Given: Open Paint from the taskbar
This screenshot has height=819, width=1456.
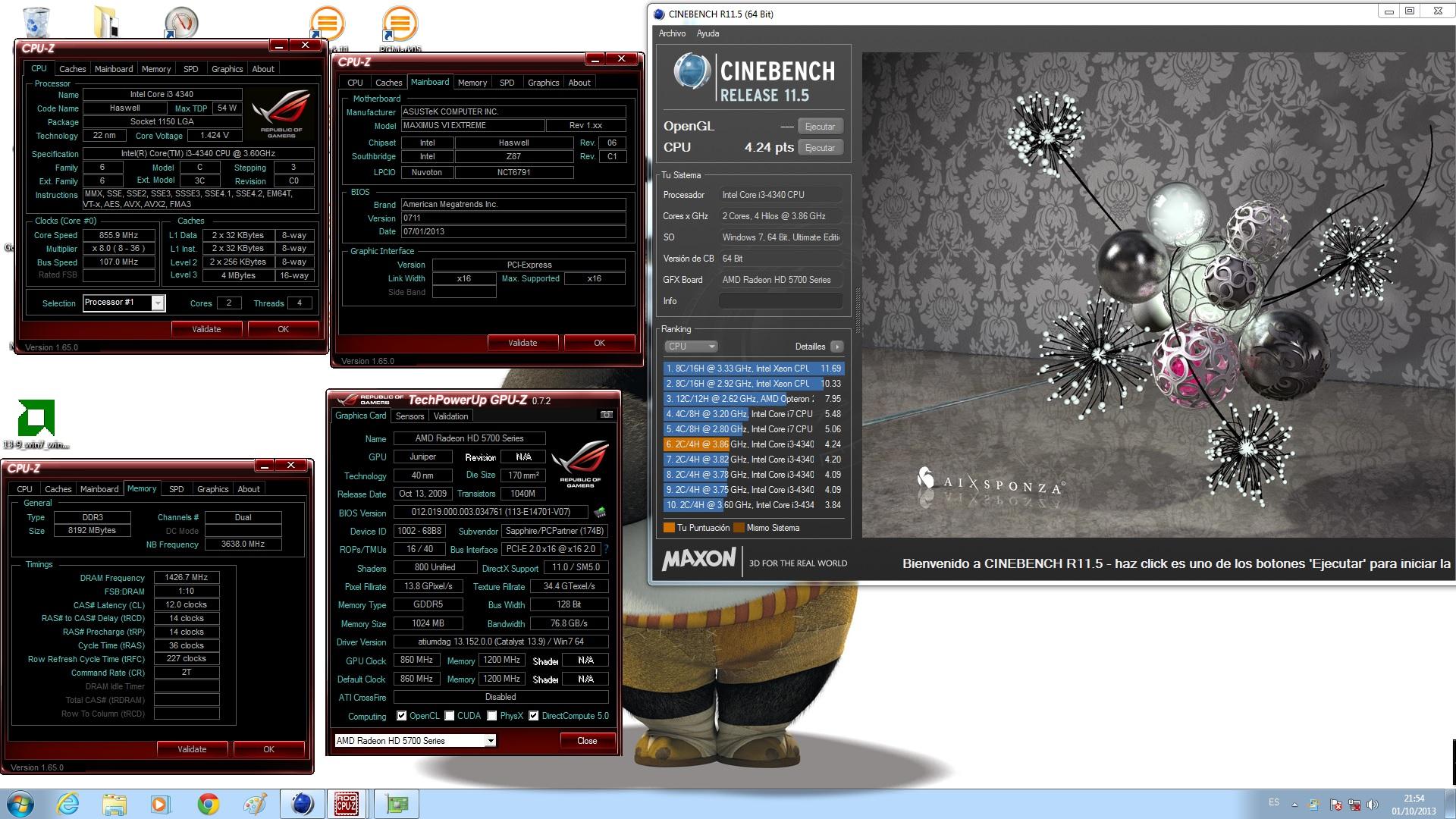Looking at the screenshot, I should [255, 804].
